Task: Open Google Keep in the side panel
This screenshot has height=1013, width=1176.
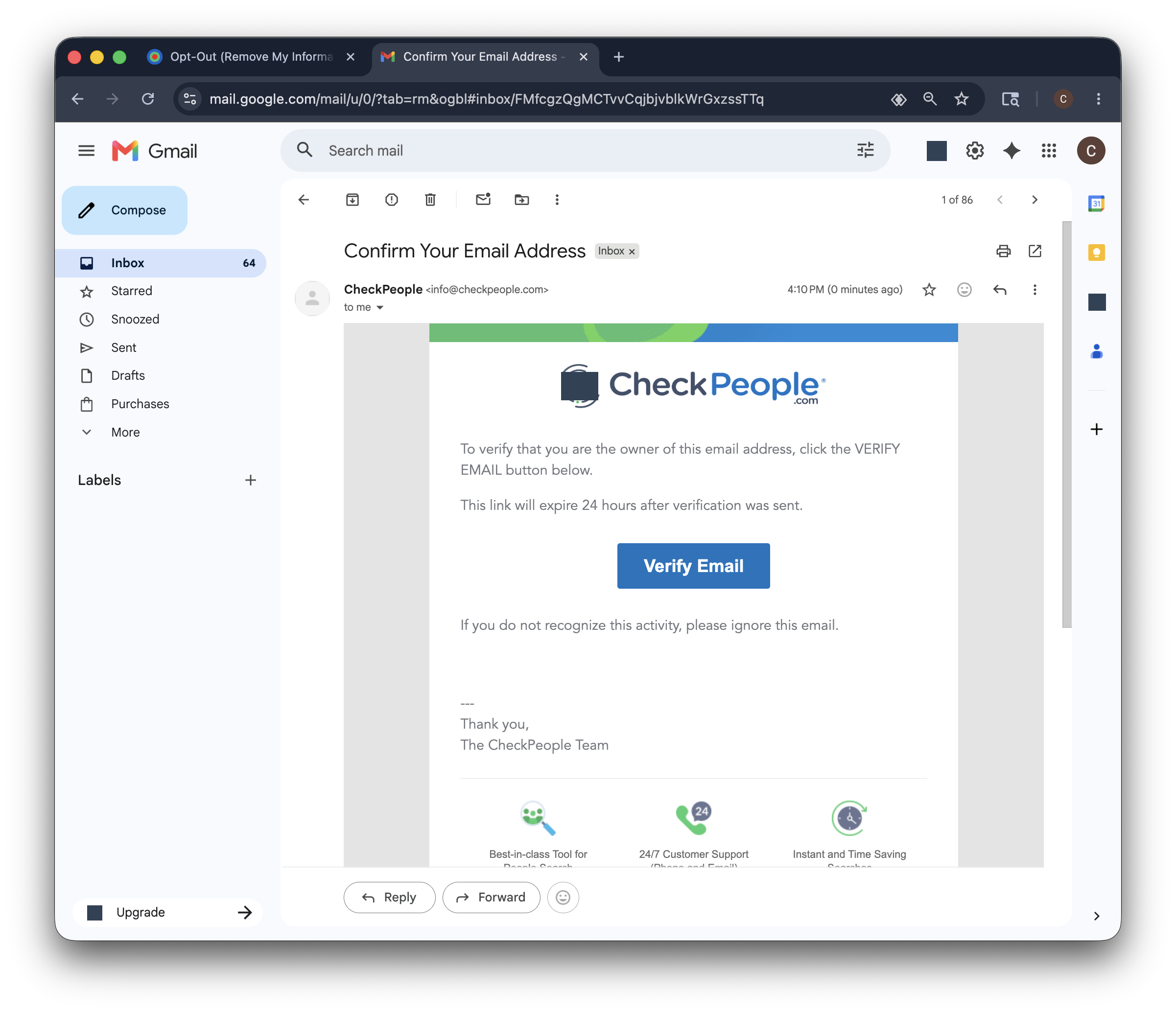Action: [x=1096, y=253]
